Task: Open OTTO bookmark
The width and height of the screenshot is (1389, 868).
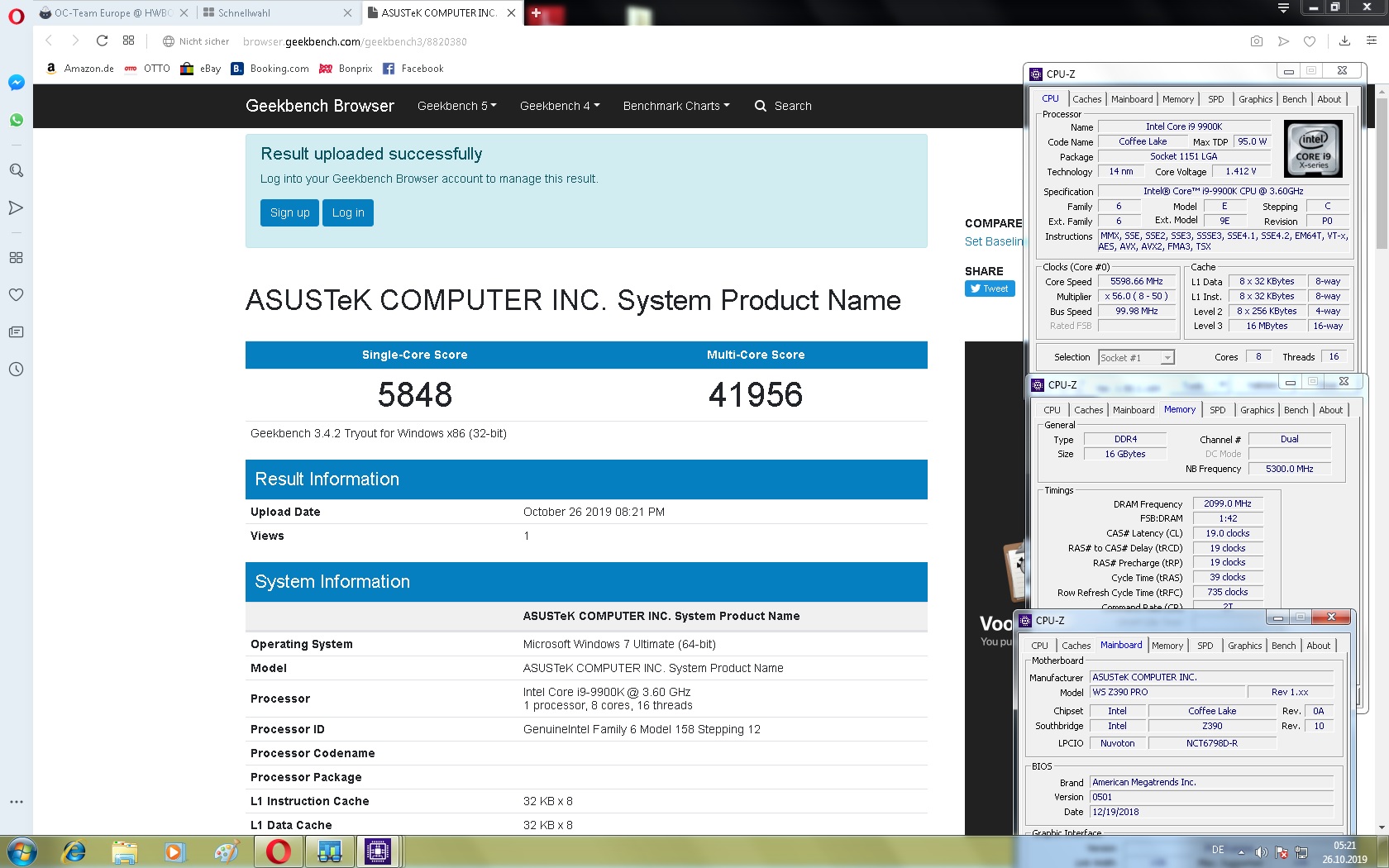Action: click(147, 69)
